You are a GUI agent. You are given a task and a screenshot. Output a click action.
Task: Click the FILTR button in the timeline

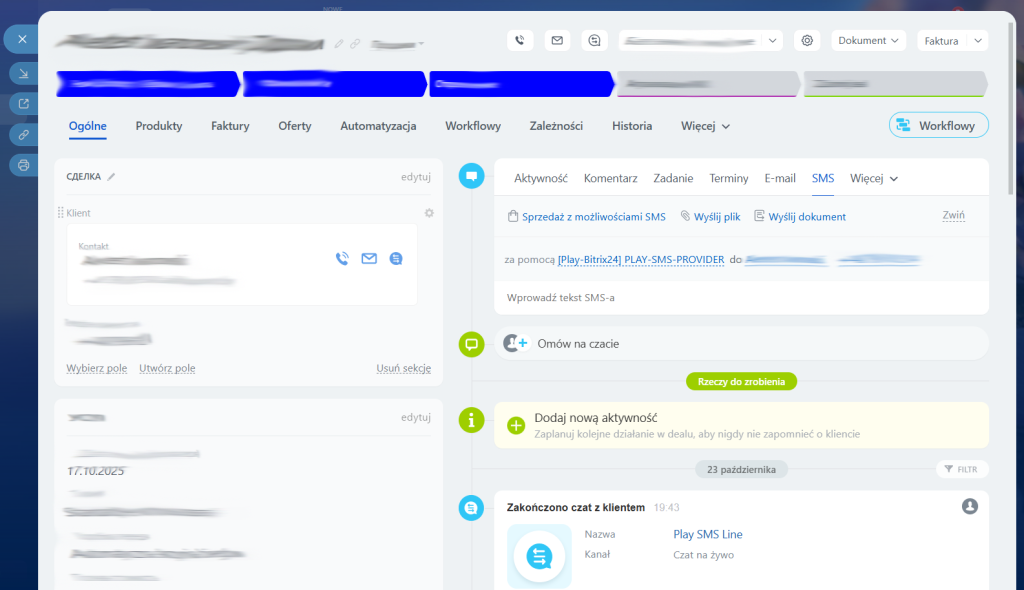pyautogui.click(x=961, y=469)
